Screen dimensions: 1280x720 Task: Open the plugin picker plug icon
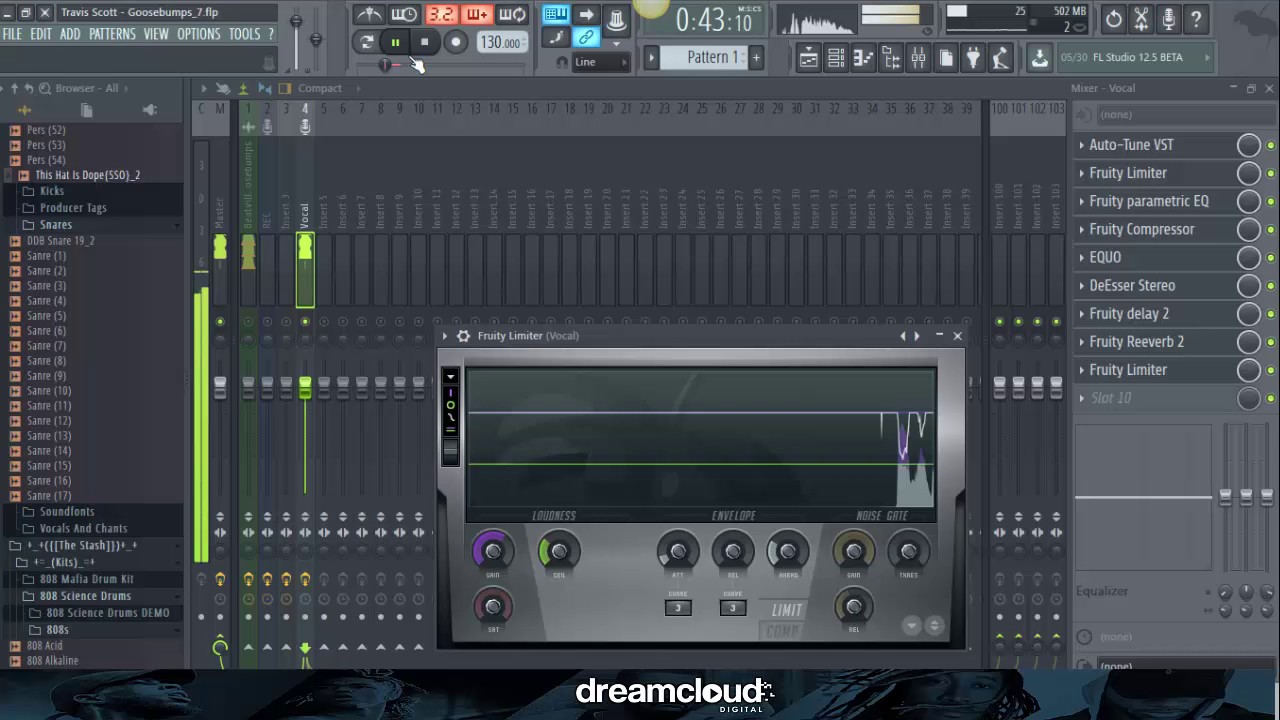coord(972,58)
